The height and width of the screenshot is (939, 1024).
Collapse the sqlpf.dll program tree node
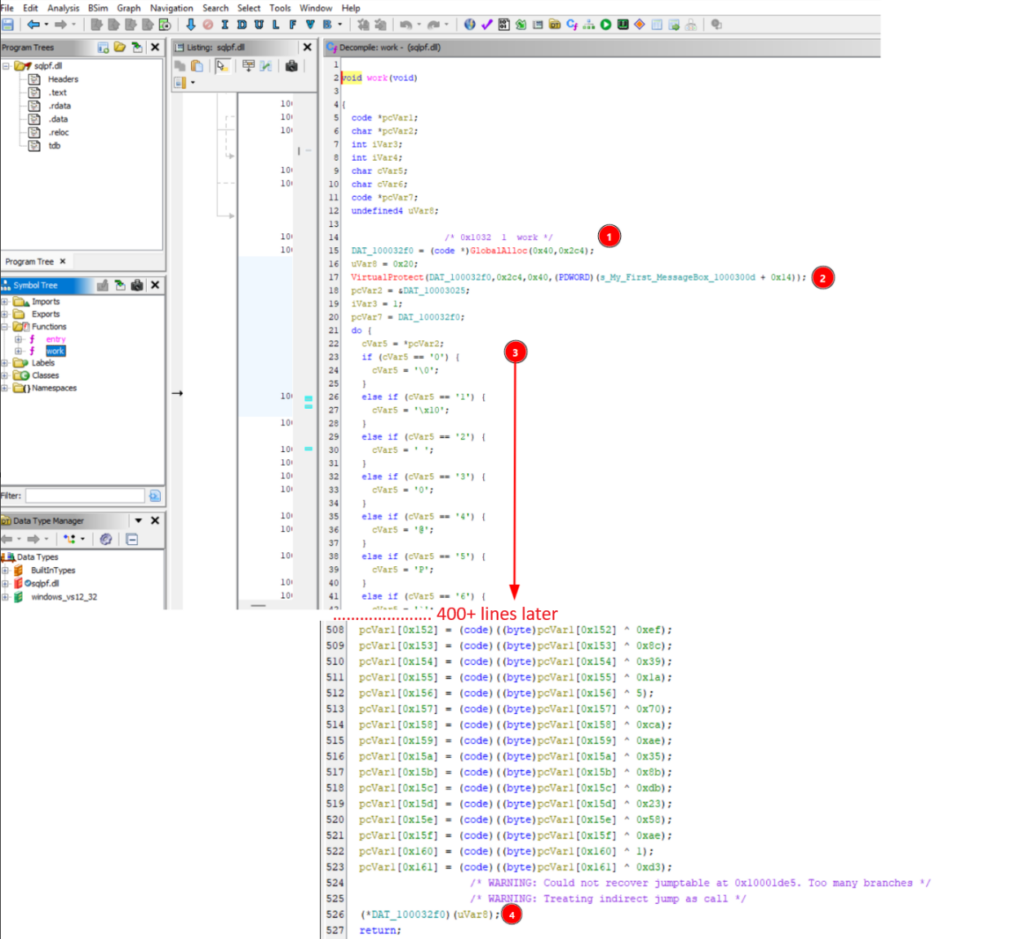5,66
